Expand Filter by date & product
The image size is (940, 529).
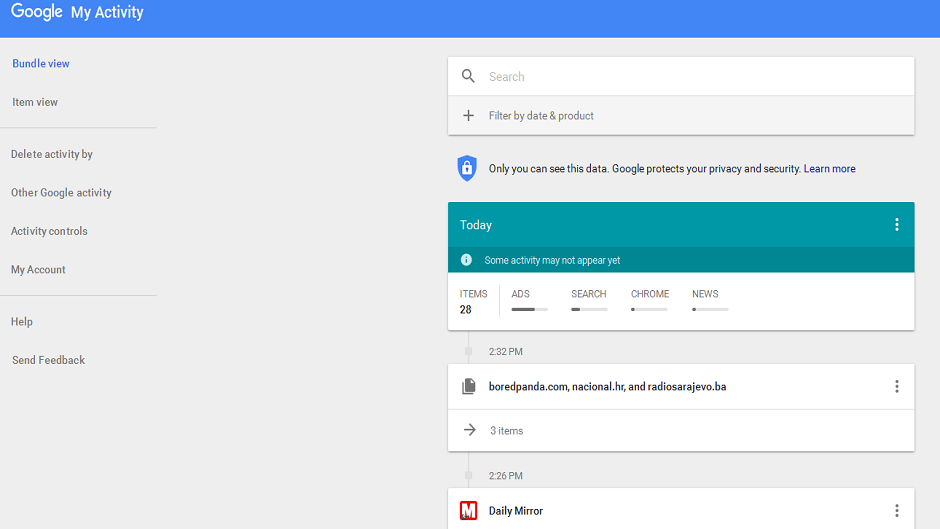[541, 116]
